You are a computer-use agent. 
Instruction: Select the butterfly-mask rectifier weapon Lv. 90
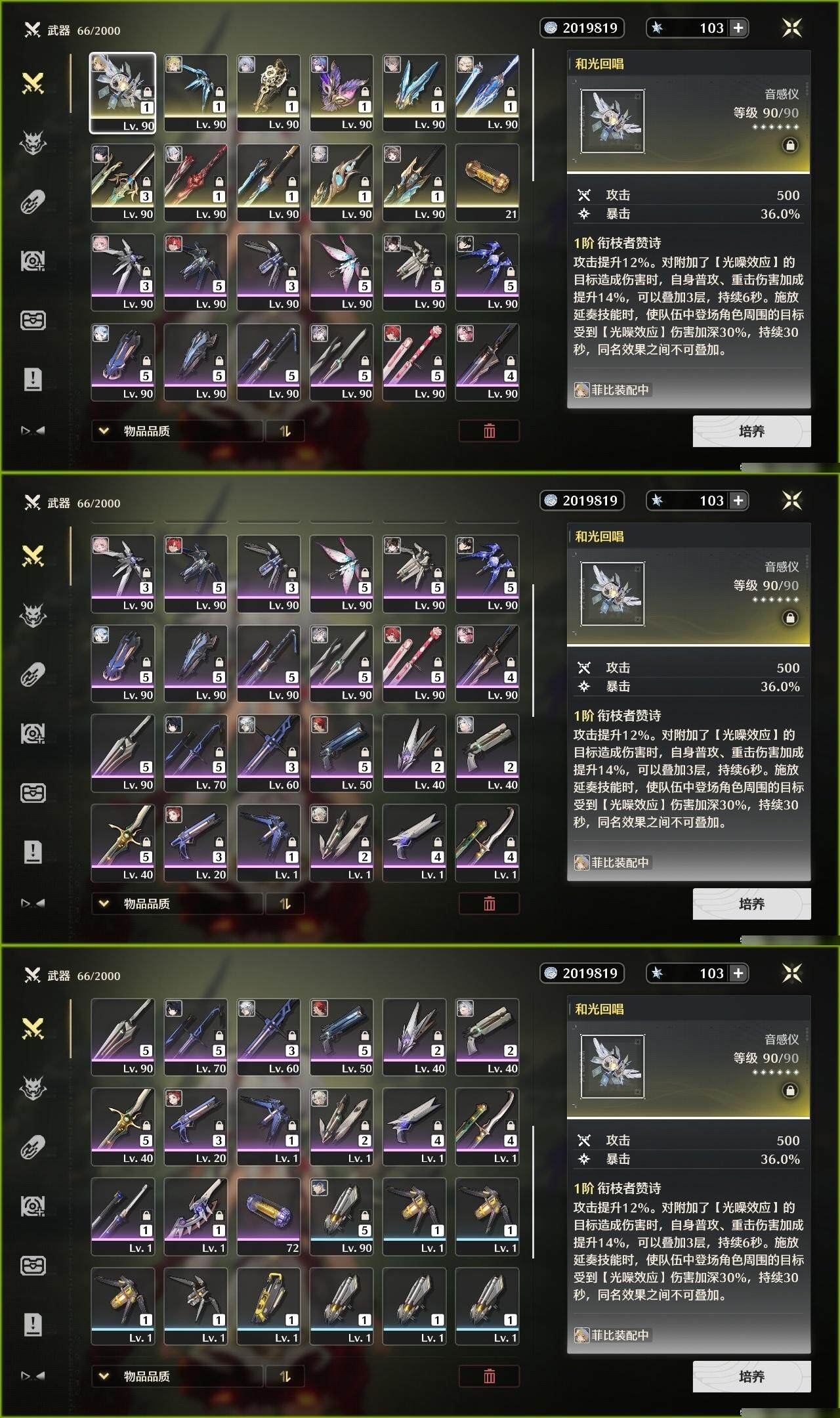[341, 93]
